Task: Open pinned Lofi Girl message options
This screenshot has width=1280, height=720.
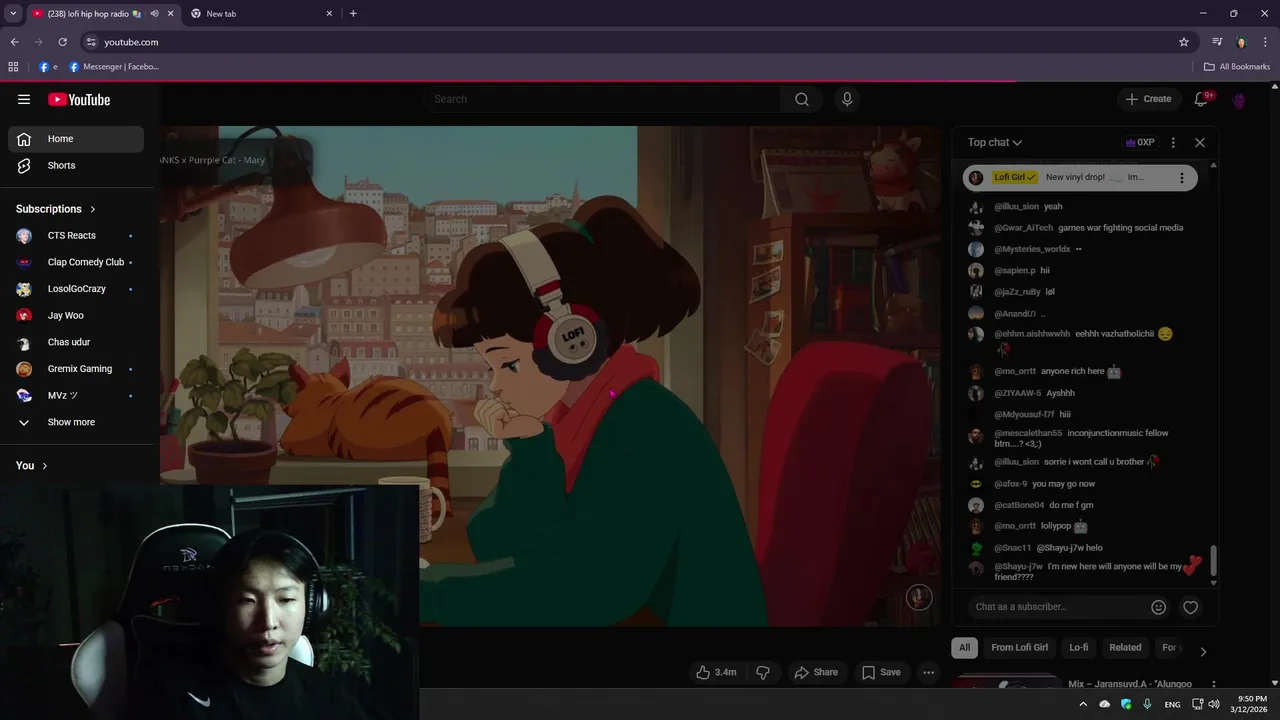Action: tap(1182, 177)
